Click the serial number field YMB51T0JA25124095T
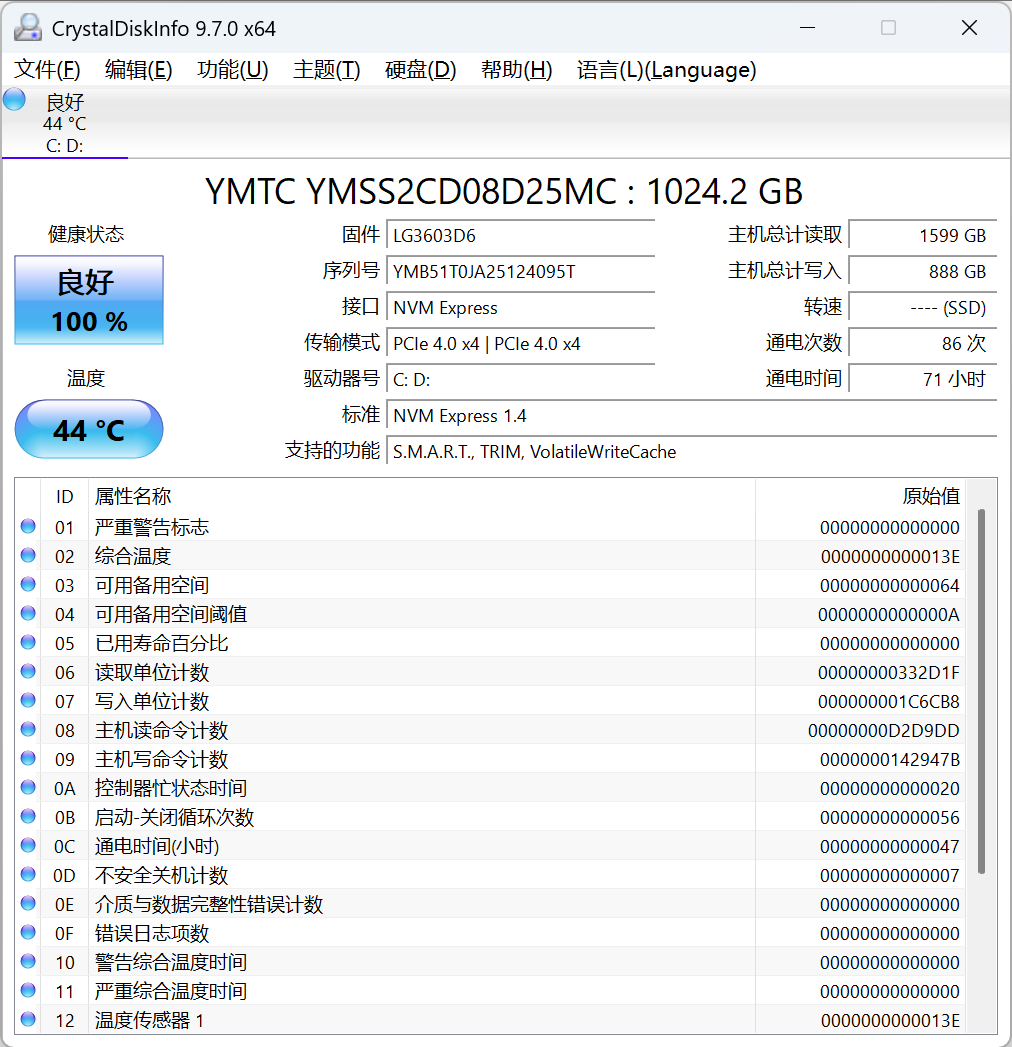 coord(521,272)
